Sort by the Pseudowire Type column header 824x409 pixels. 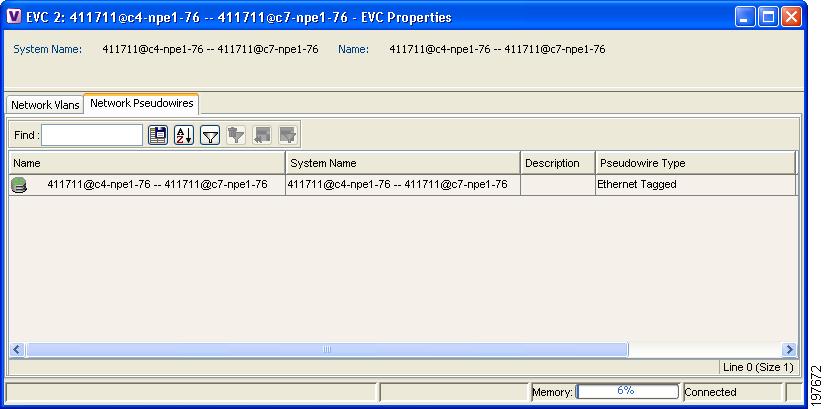tap(696, 163)
